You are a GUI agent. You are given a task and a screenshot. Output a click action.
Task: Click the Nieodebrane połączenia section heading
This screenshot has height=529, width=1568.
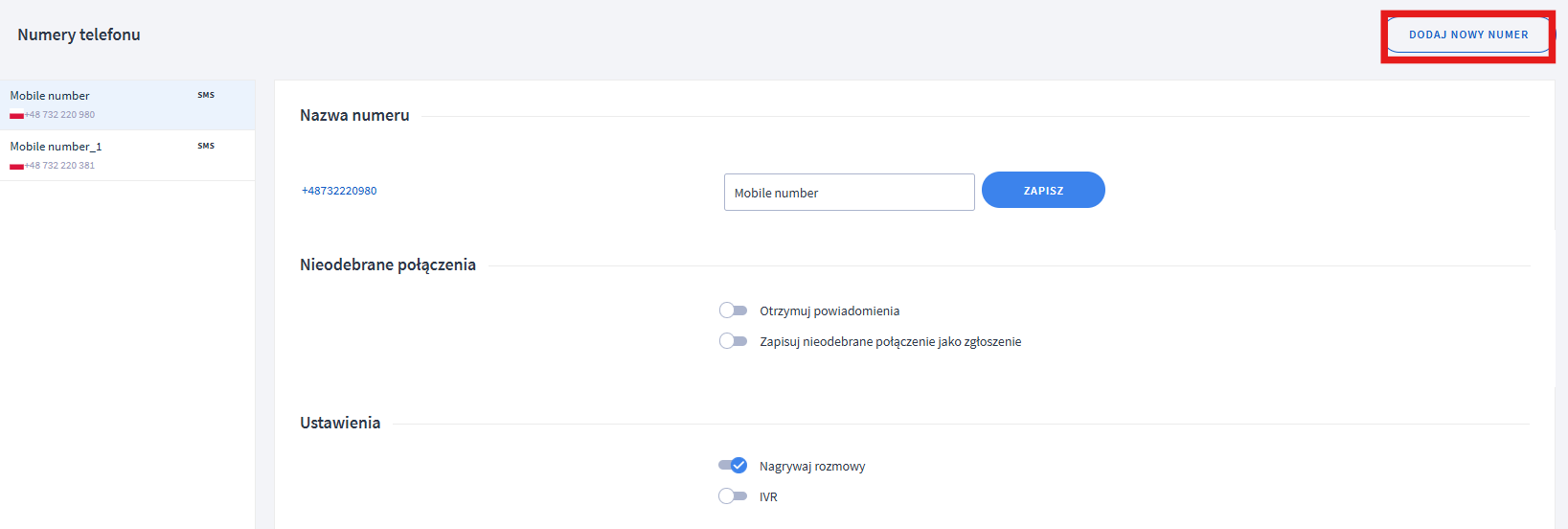click(x=388, y=264)
